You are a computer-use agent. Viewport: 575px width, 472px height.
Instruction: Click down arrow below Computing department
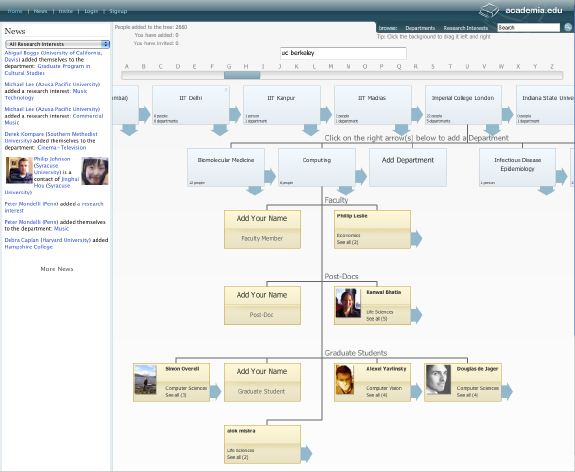coord(345,191)
